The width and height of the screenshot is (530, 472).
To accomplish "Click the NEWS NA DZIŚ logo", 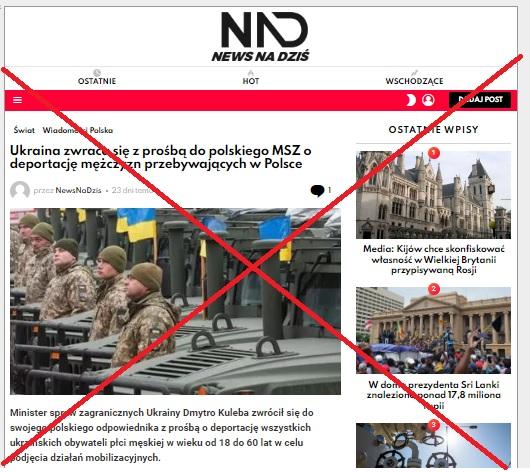I will (262, 37).
